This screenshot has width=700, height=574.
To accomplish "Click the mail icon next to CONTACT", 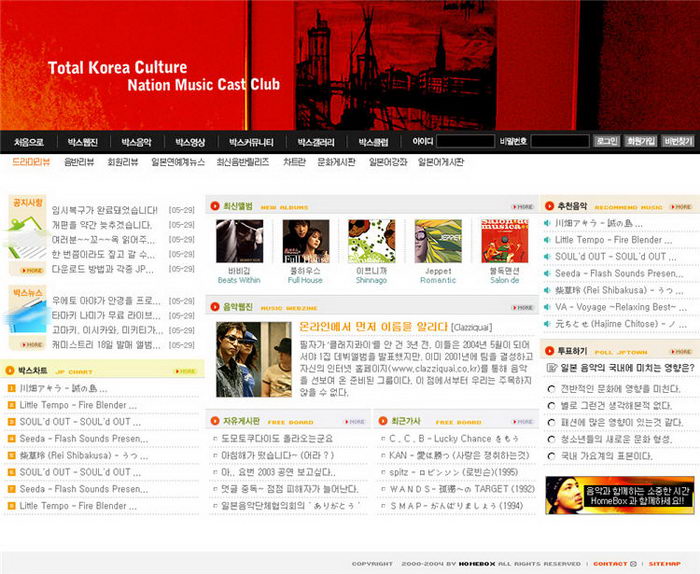I will tap(633, 564).
